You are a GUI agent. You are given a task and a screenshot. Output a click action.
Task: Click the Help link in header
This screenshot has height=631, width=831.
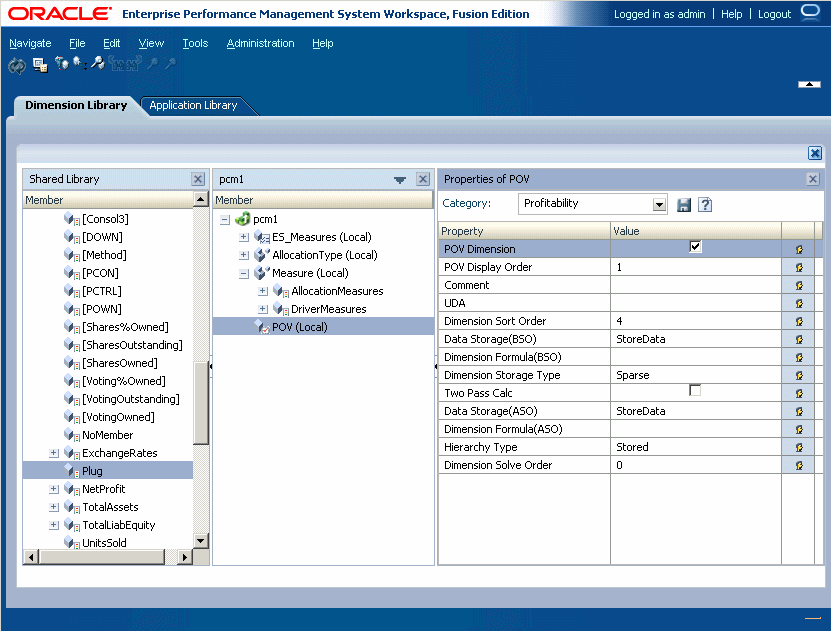pyautogui.click(x=731, y=14)
